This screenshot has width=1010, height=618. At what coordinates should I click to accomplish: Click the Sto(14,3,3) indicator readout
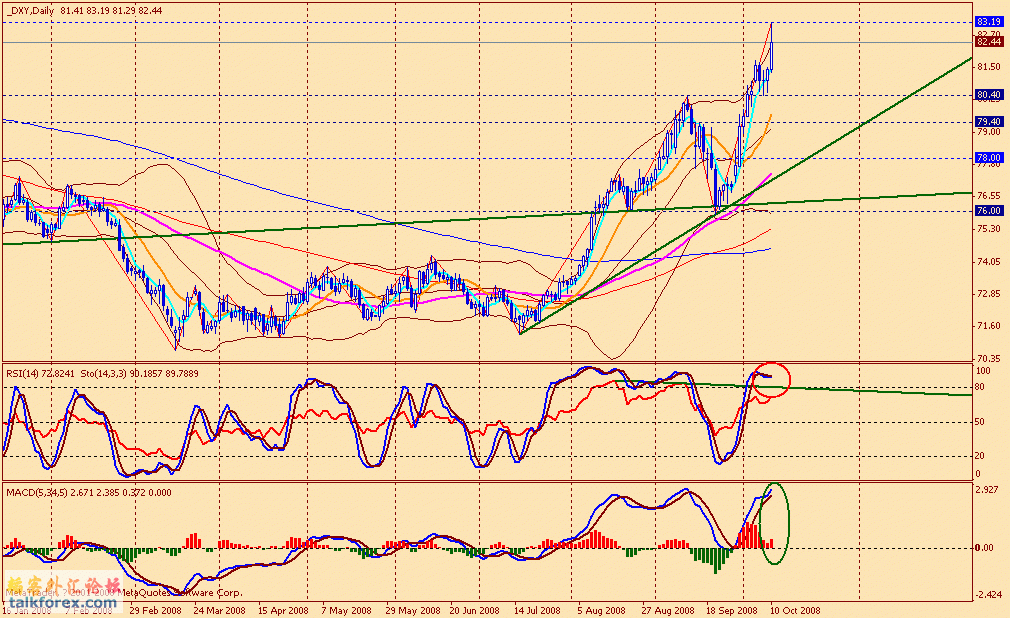(140, 373)
